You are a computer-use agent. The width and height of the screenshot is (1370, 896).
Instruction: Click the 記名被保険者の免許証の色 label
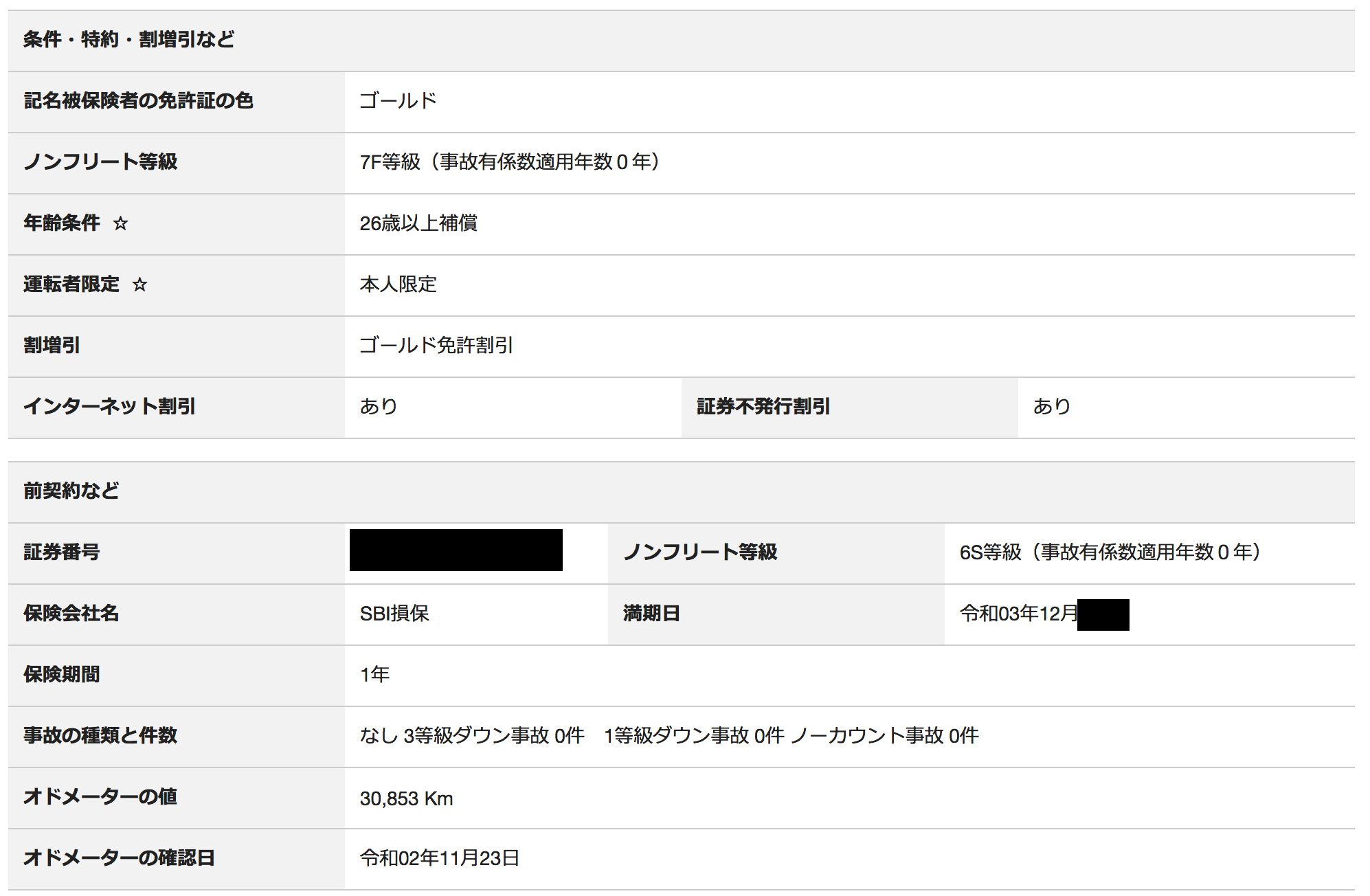pyautogui.click(x=139, y=101)
